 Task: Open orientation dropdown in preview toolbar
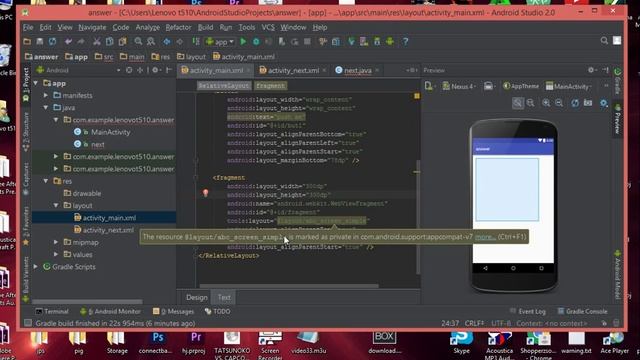[x=489, y=87]
